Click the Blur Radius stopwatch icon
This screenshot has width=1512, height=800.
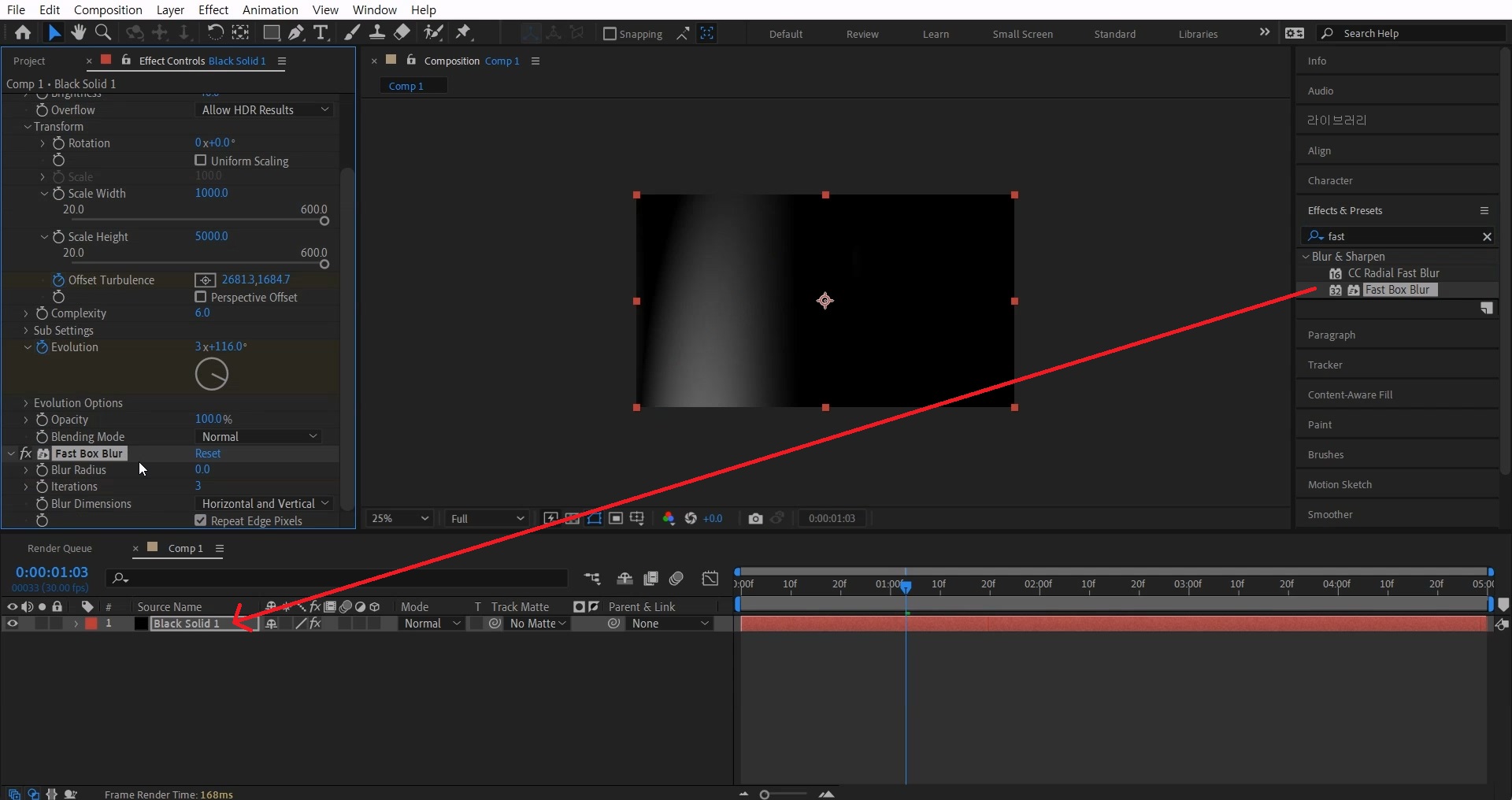[x=43, y=470]
